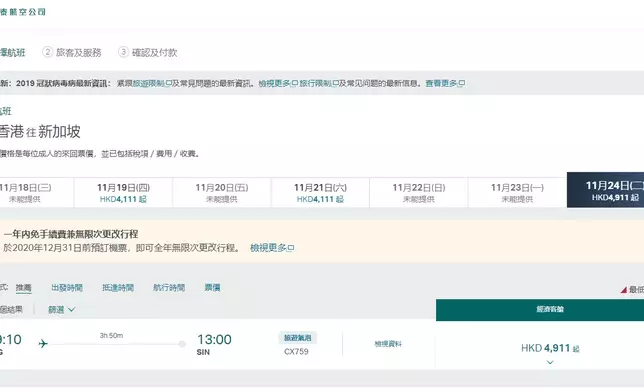
Task: Open 檢視更多 link in the free-change promo banner
Action: click(x=272, y=248)
